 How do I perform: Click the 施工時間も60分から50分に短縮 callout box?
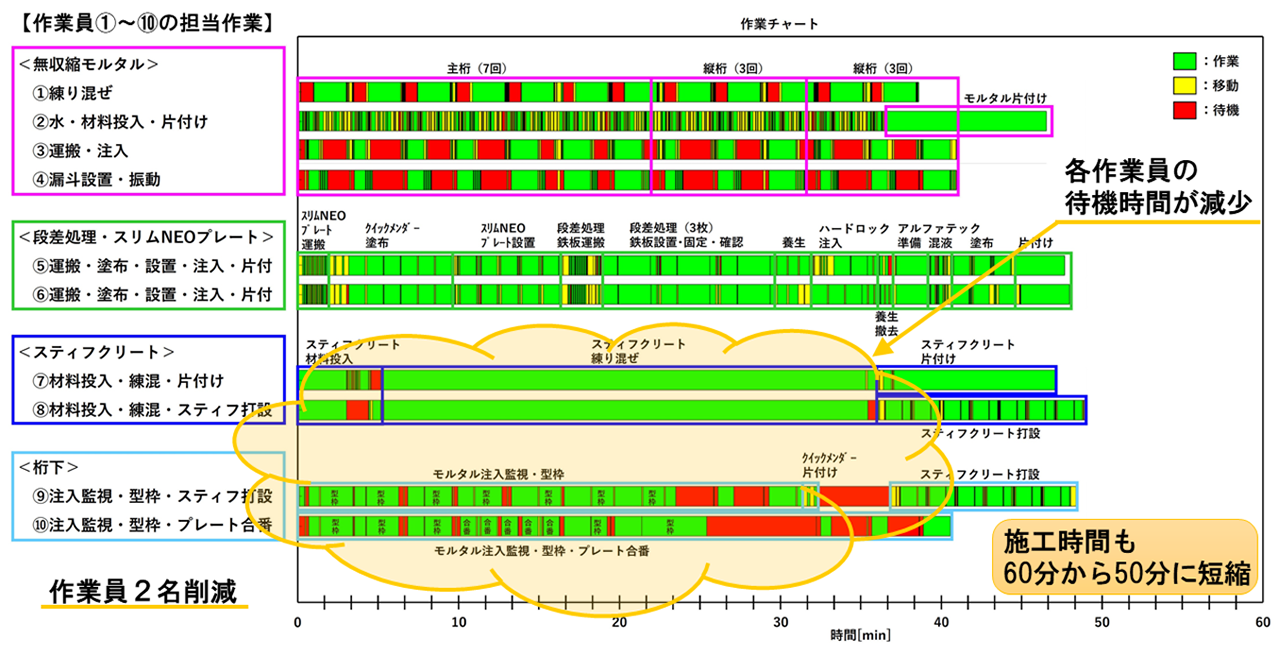click(x=1125, y=559)
